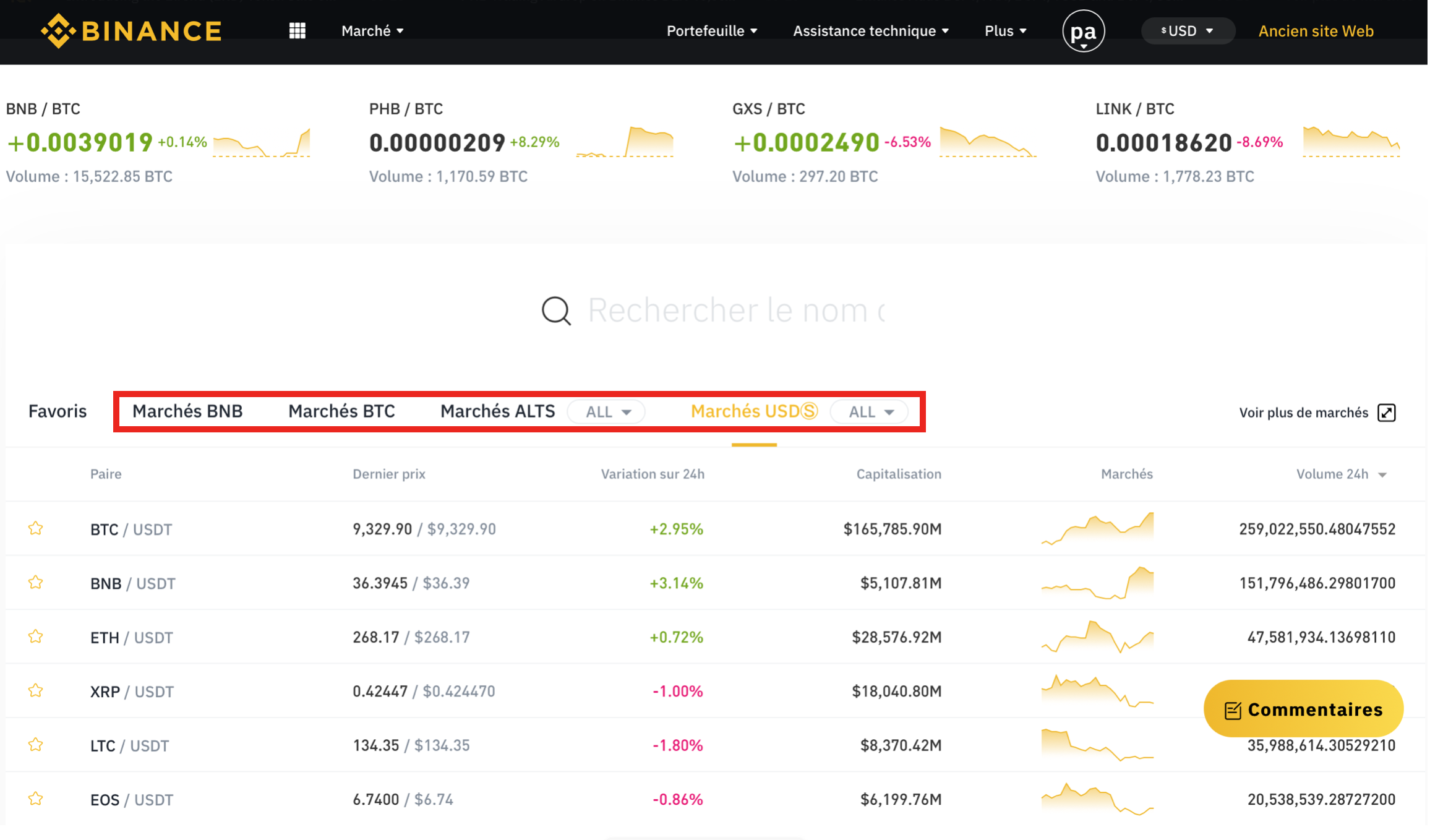Viewport: 1430px width, 840px height.
Task: Sort by Variation sur 24h column header
Action: click(x=653, y=474)
